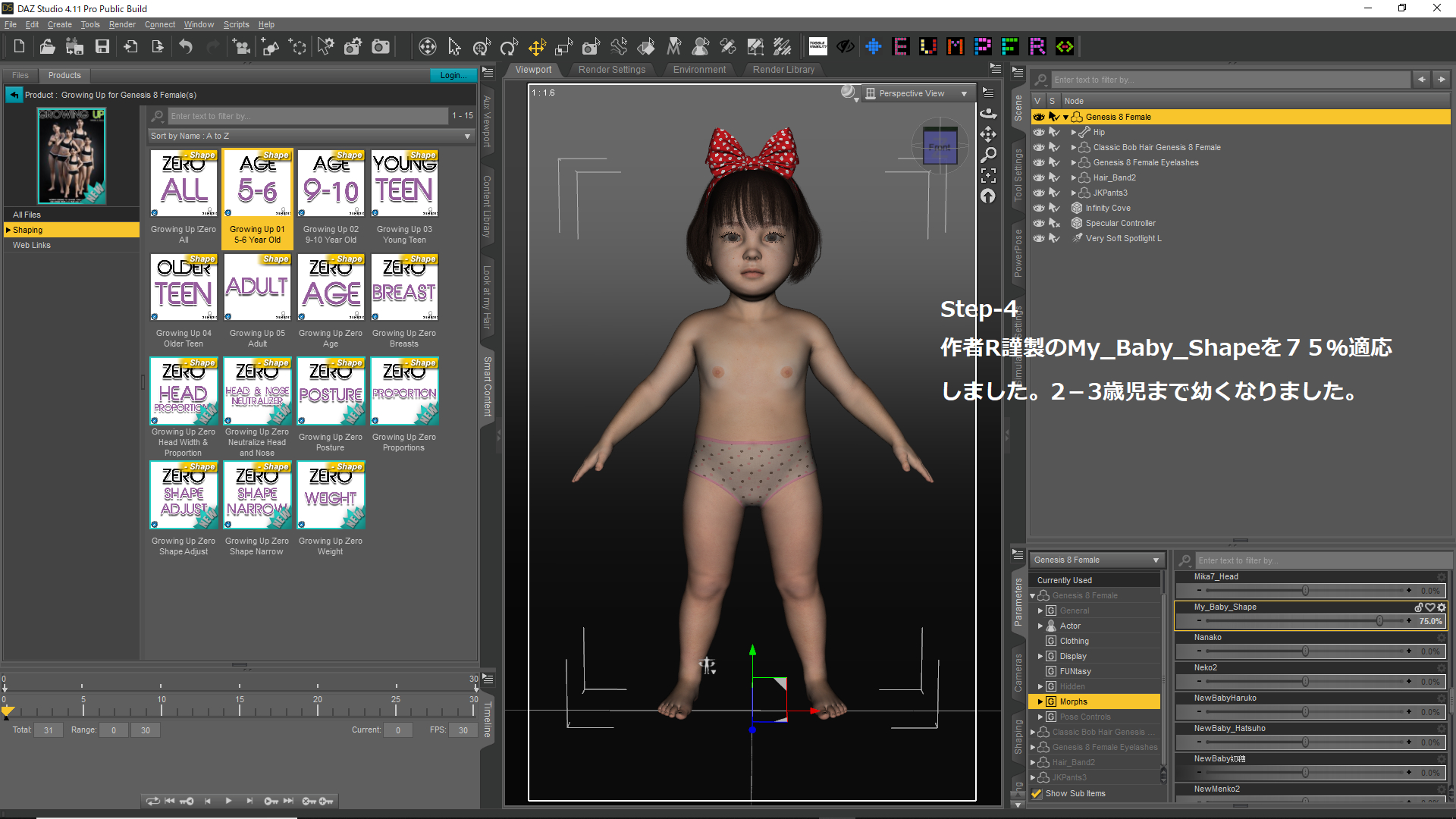Click the viewport draw style sphere icon
Screen dimensions: 1456x819
pyautogui.click(x=849, y=93)
